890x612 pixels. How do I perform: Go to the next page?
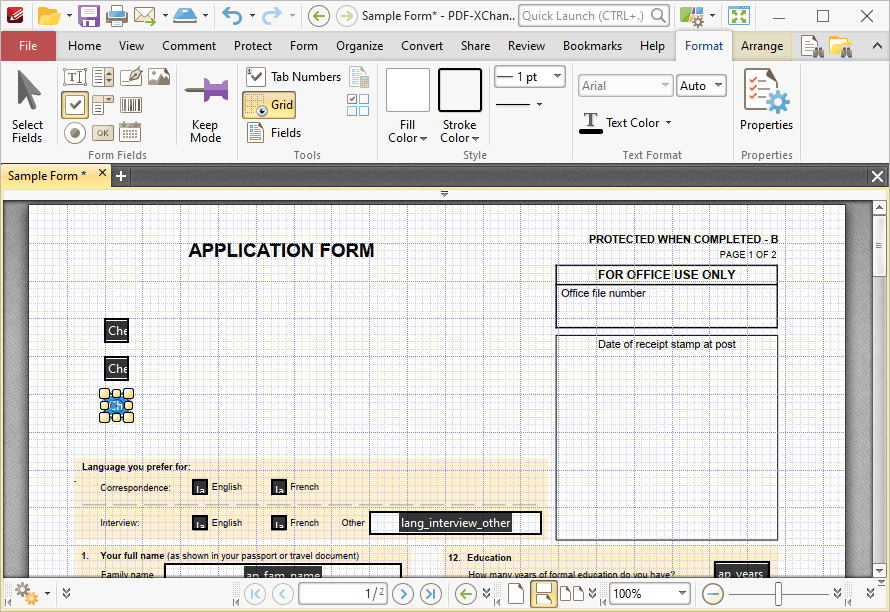click(403, 594)
